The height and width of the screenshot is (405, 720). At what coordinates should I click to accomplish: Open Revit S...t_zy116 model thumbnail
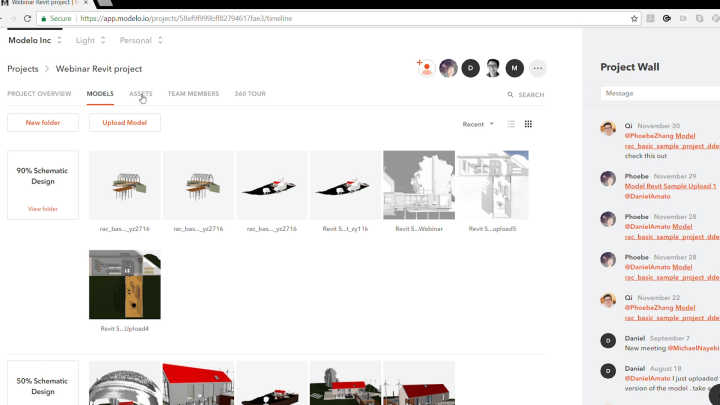coord(345,185)
